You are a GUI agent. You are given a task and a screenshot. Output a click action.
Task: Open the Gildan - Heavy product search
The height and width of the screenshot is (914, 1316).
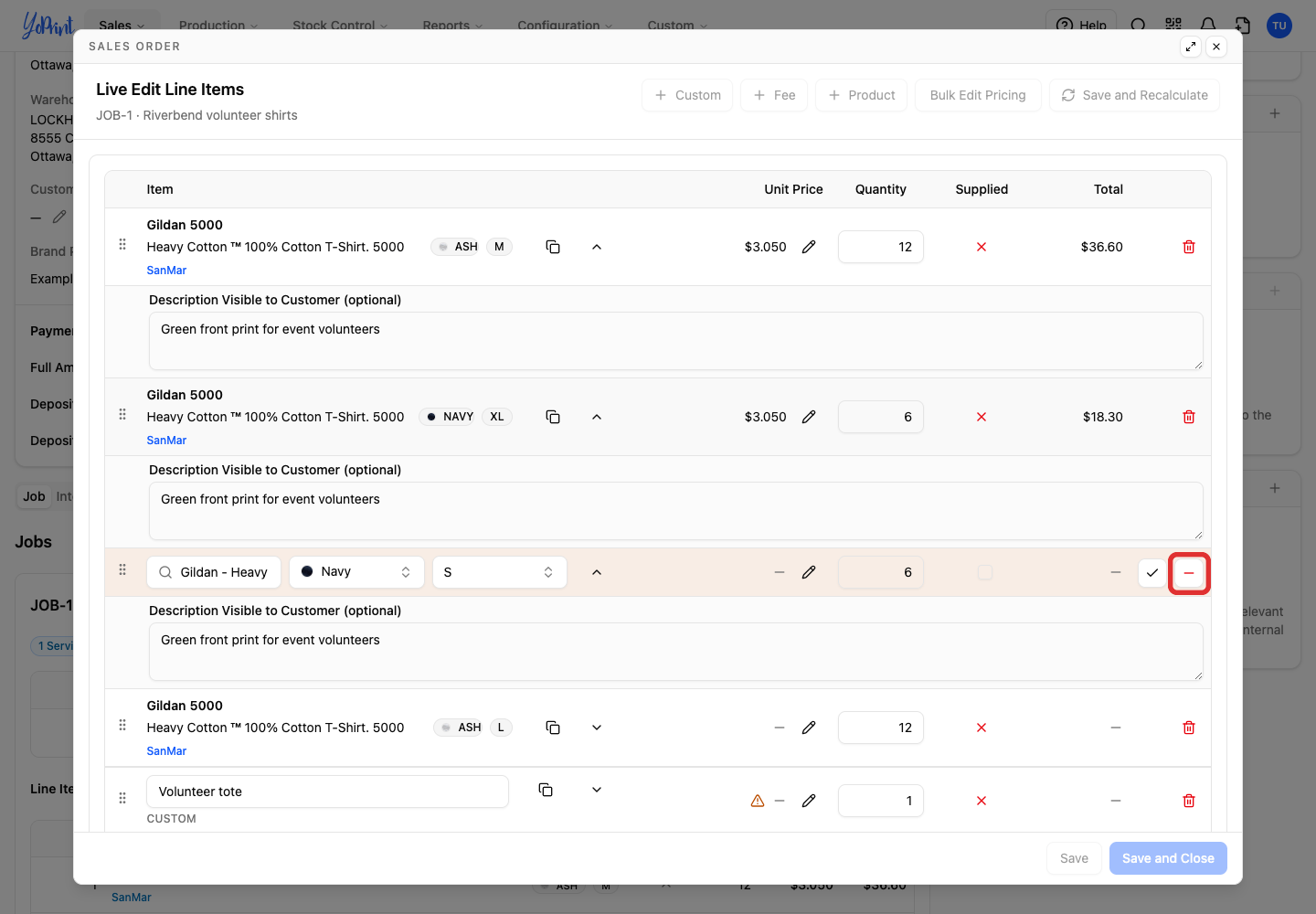[214, 572]
